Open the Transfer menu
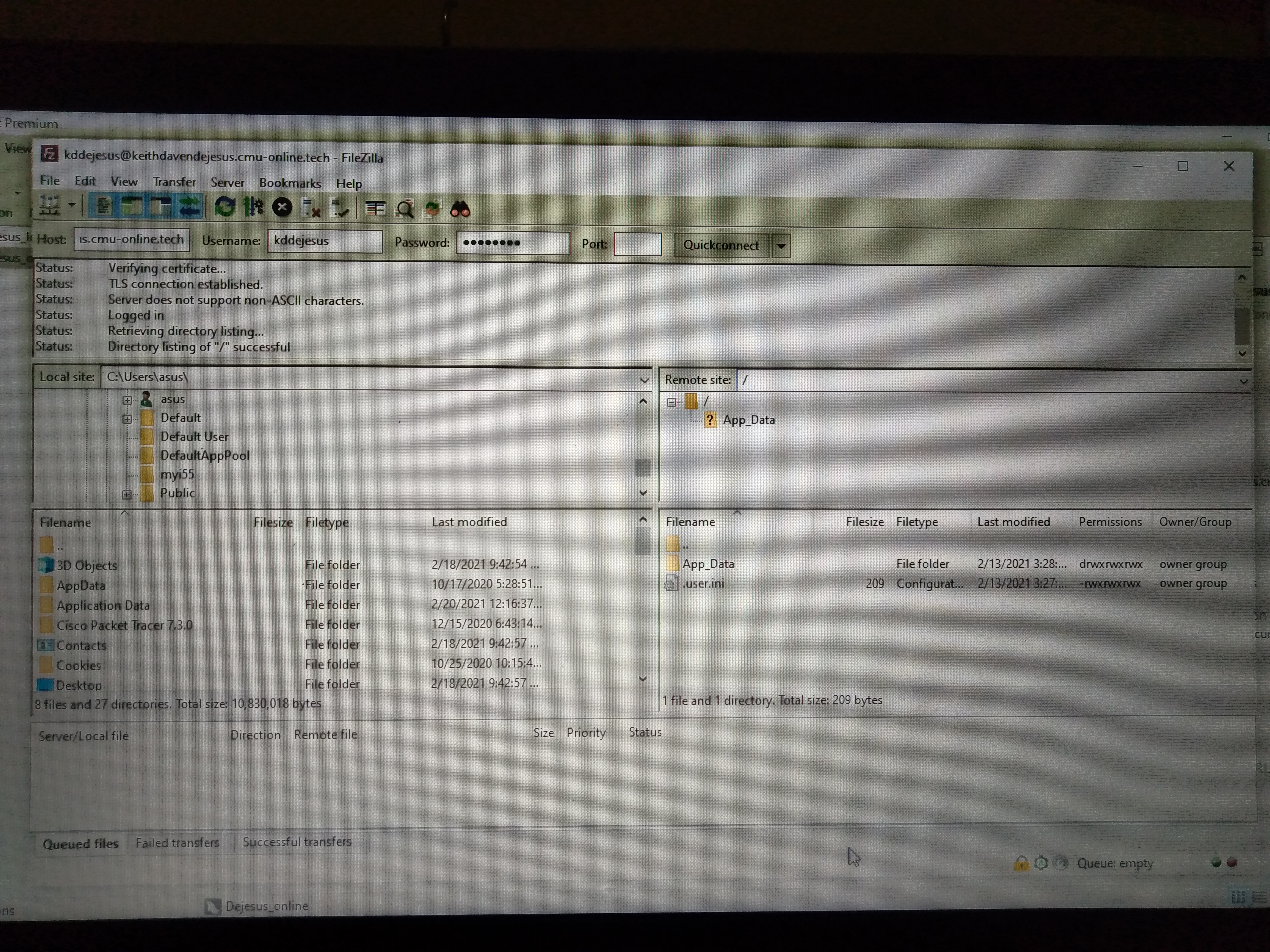The height and width of the screenshot is (952, 1270). tap(174, 182)
